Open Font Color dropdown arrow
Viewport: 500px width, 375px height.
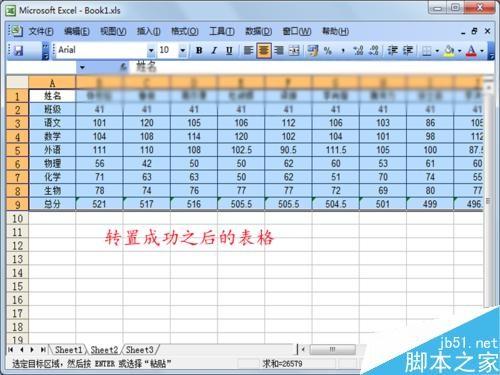(482, 51)
